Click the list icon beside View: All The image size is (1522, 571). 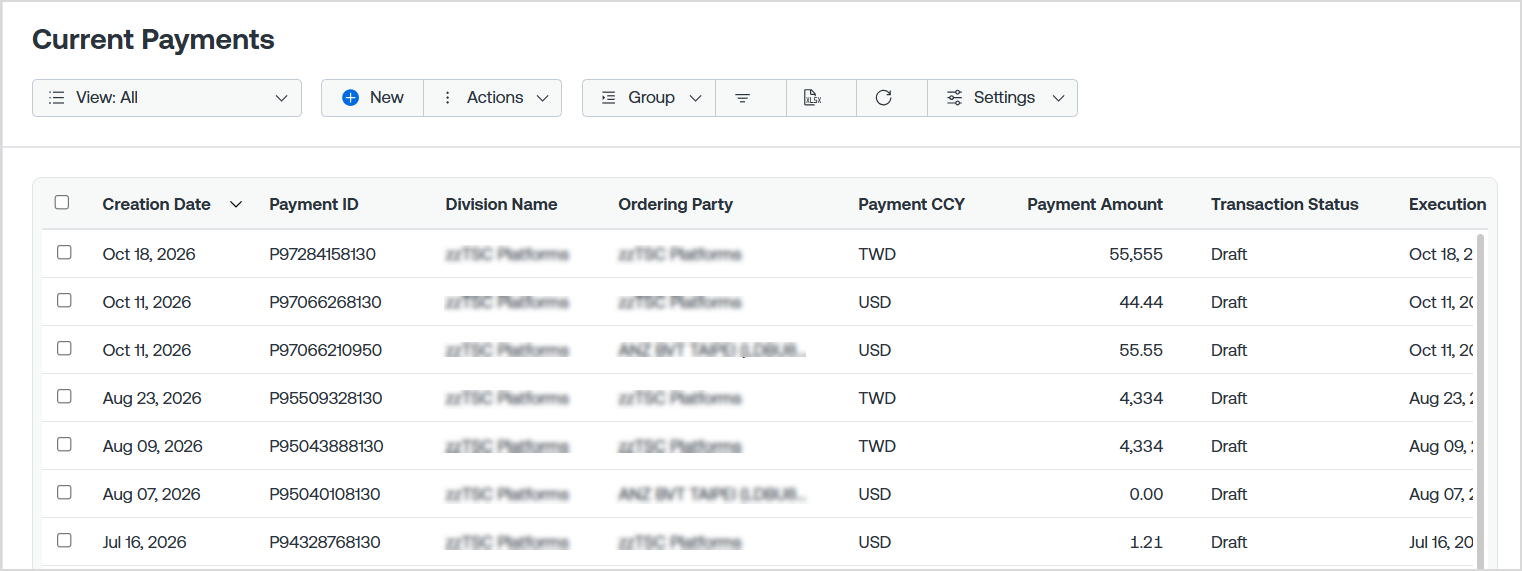[x=57, y=98]
